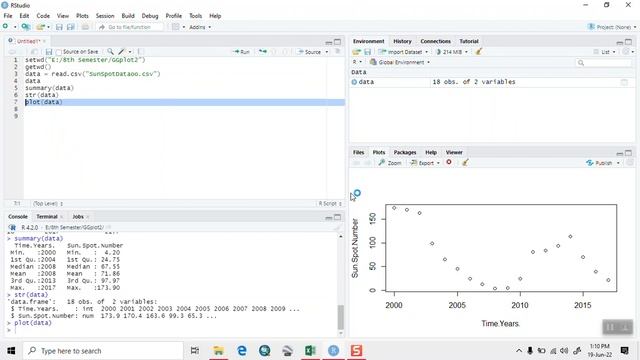This screenshot has width=640, height=360.
Task: Switch to the History tab
Action: [402, 41]
